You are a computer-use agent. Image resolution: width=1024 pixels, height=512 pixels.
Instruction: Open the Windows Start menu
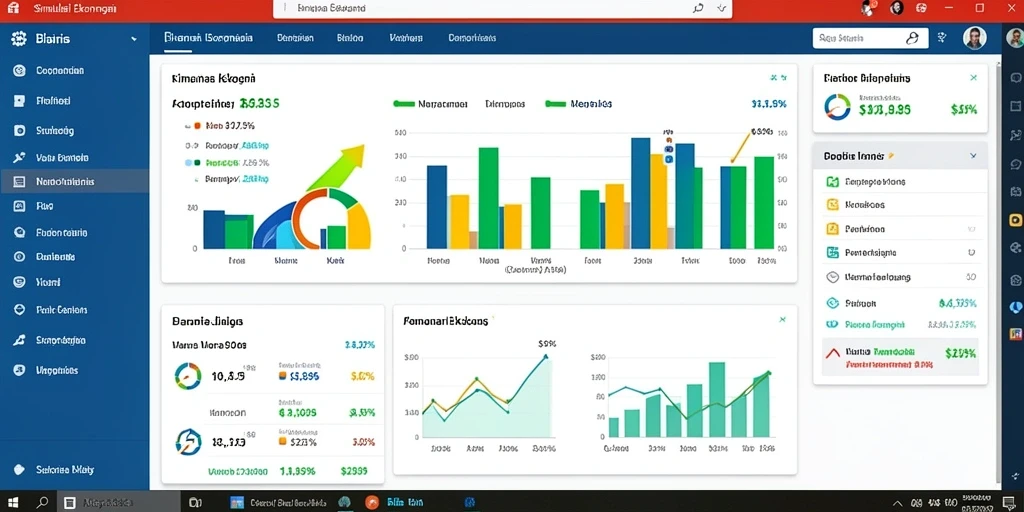tap(13, 502)
